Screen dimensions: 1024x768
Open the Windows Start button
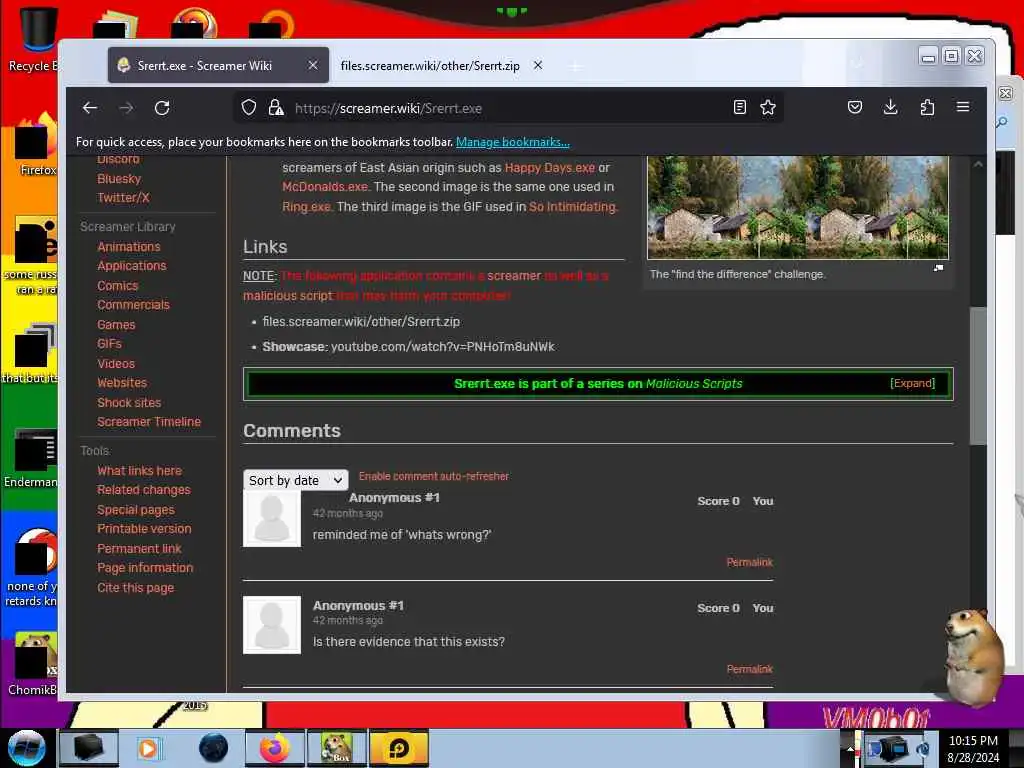tap(26, 748)
